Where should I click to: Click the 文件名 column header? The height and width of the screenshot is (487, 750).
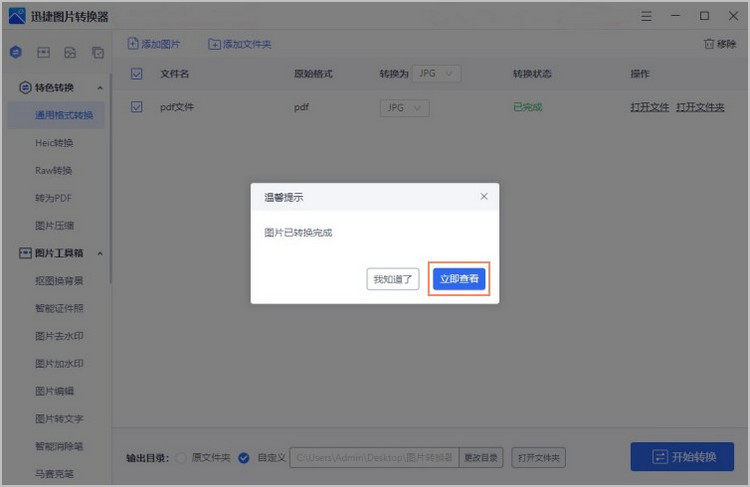tap(175, 74)
